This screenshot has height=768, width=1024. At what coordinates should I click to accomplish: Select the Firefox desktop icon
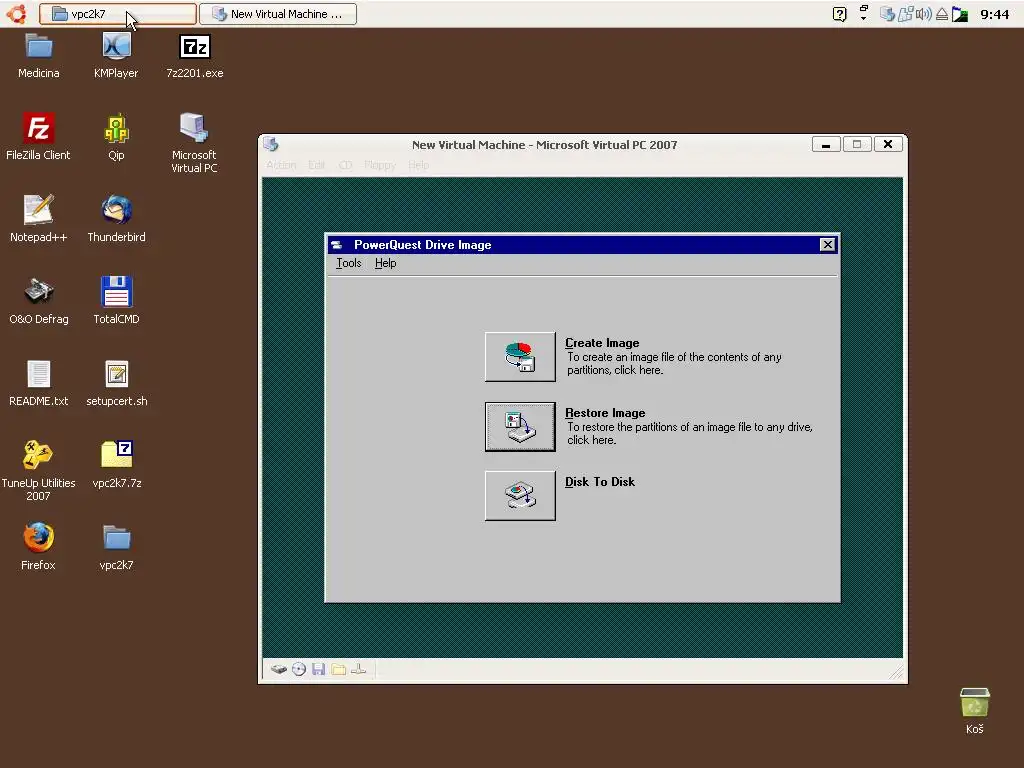click(x=38, y=547)
